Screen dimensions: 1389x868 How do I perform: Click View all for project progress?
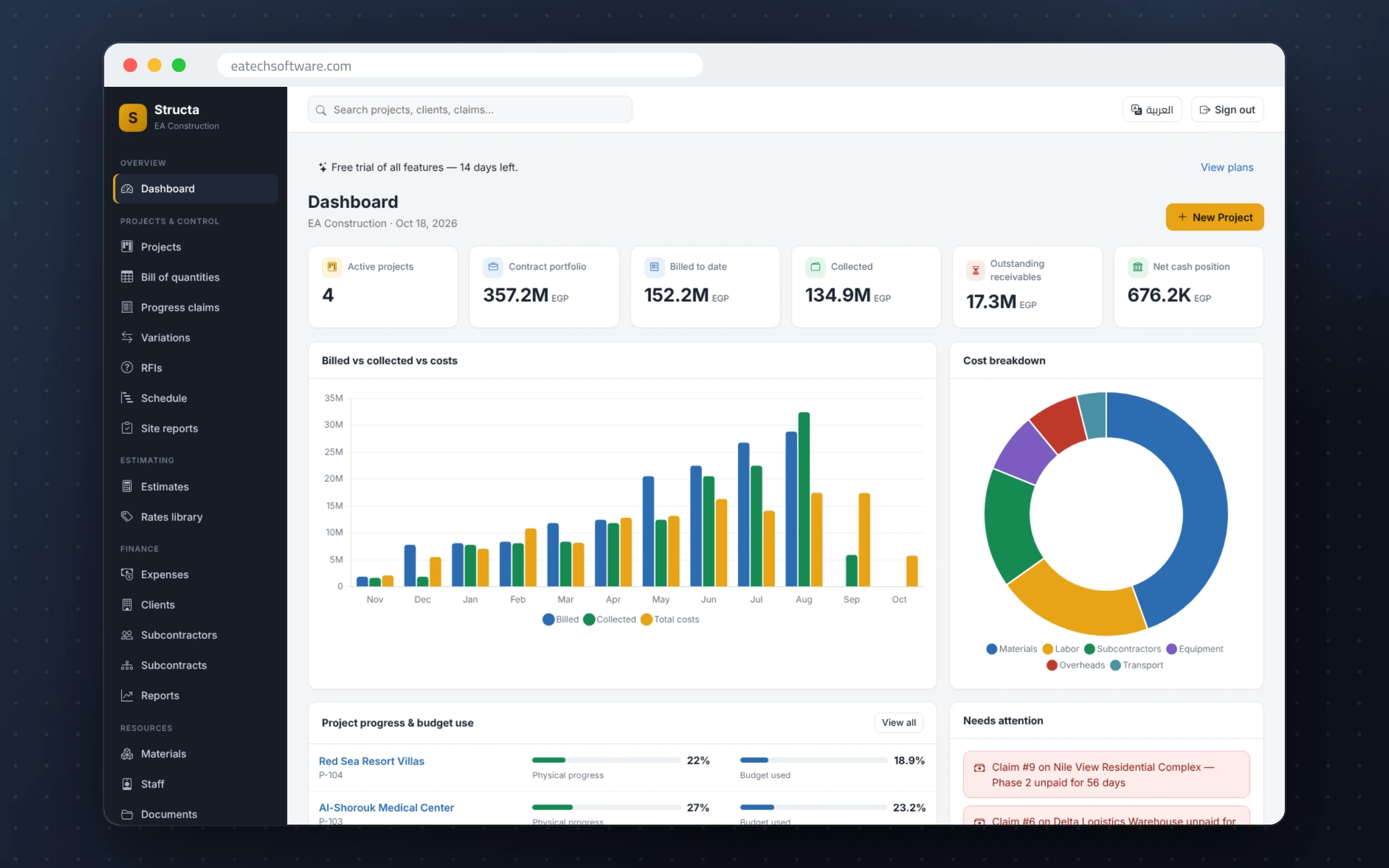click(899, 722)
